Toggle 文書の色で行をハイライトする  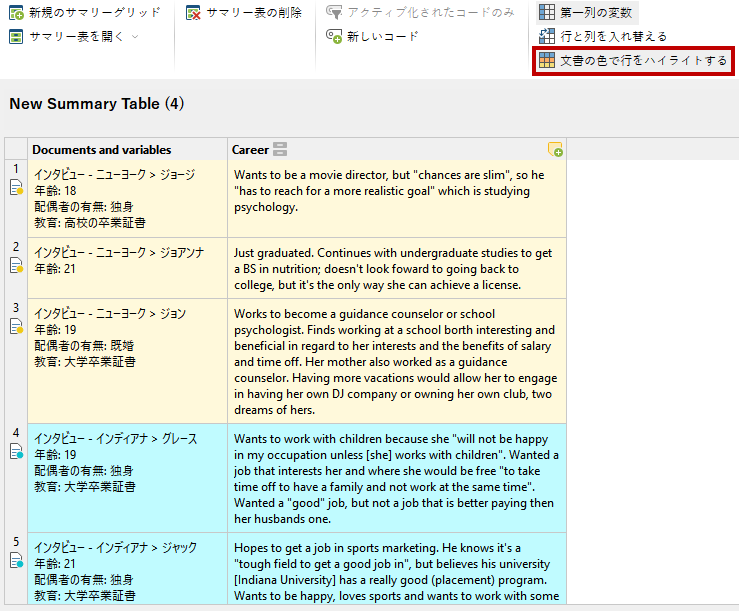633,60
